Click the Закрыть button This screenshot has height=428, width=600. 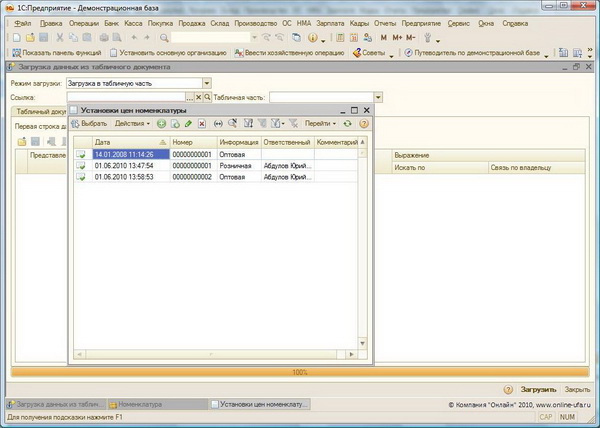[x=577, y=390]
